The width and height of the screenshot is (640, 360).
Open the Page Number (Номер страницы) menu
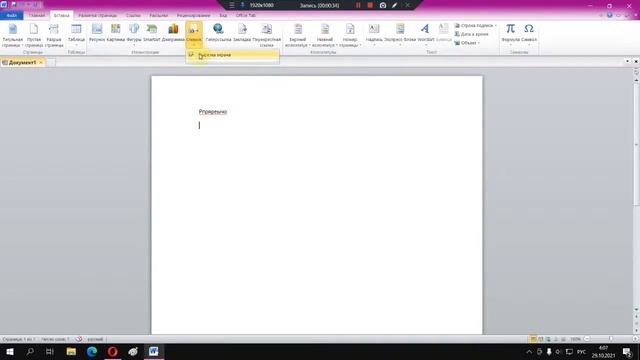click(x=350, y=36)
